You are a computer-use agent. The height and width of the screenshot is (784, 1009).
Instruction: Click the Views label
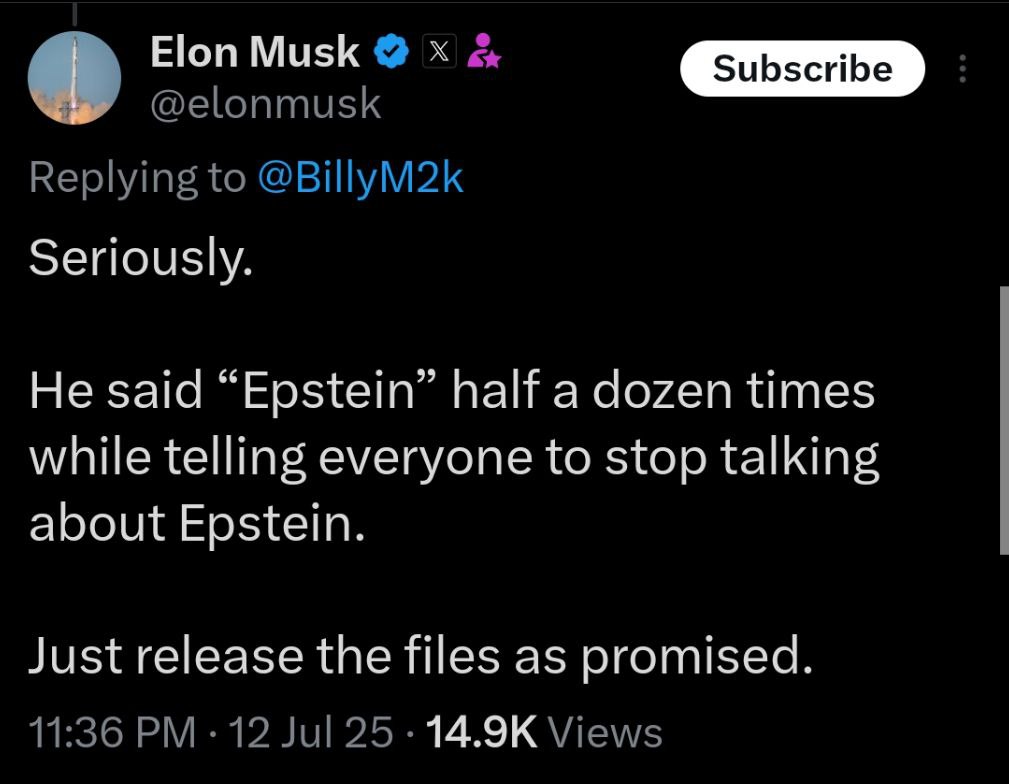605,732
